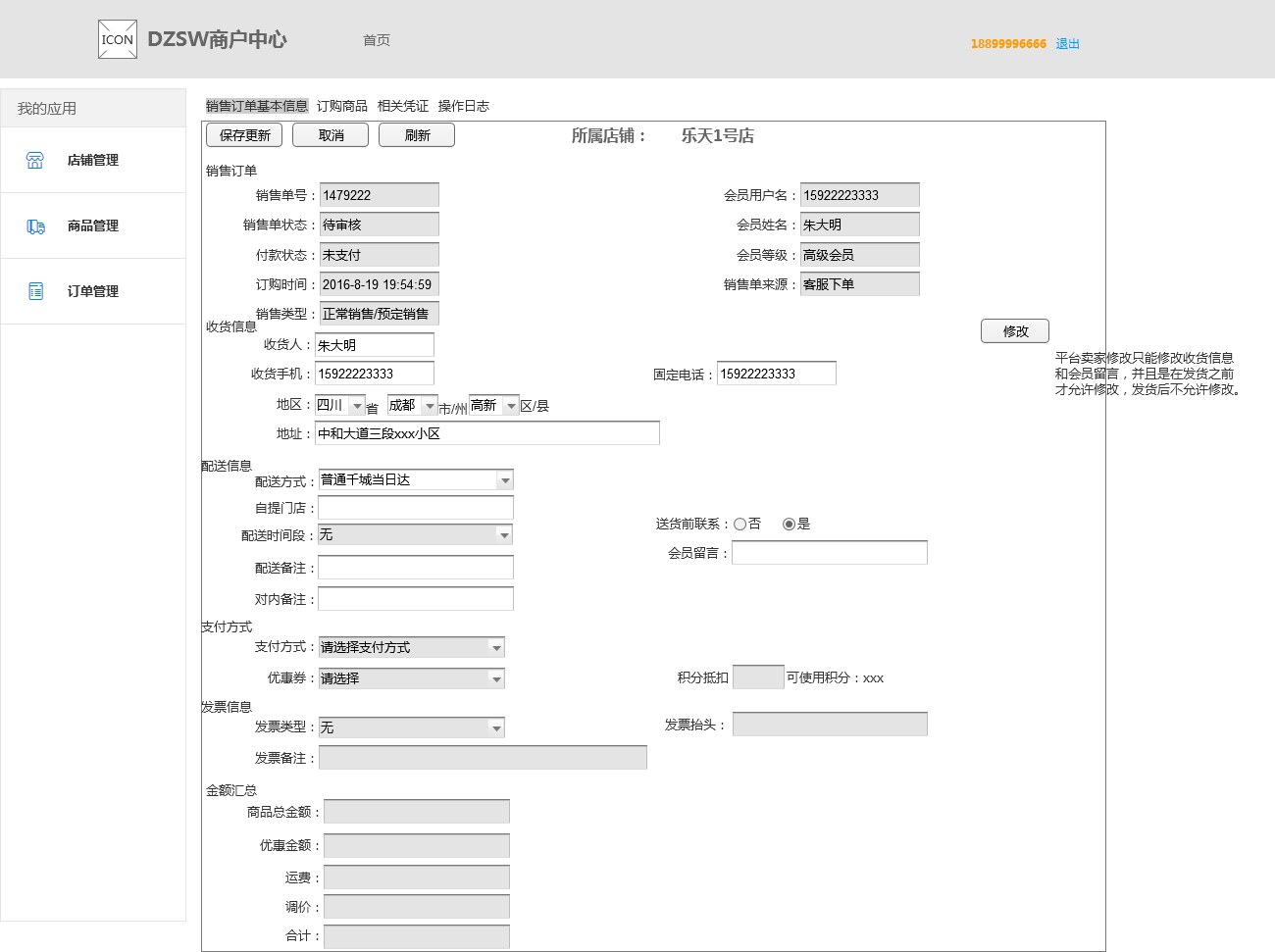Screen dimensions: 1275x952
Task: Click the 订单管理 document icon
Action: [x=35, y=291]
